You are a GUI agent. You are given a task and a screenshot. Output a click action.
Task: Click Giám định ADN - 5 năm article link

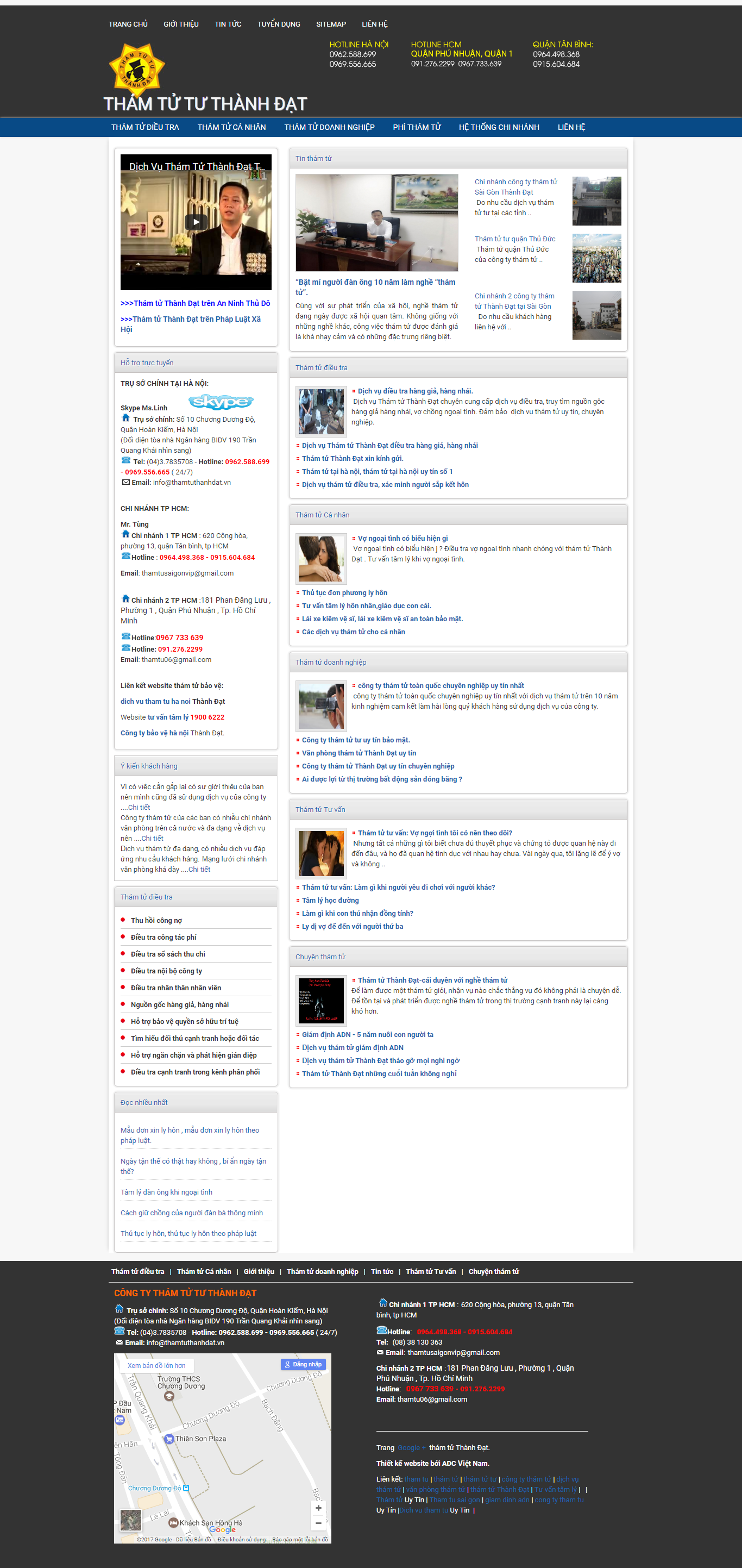(367, 1034)
